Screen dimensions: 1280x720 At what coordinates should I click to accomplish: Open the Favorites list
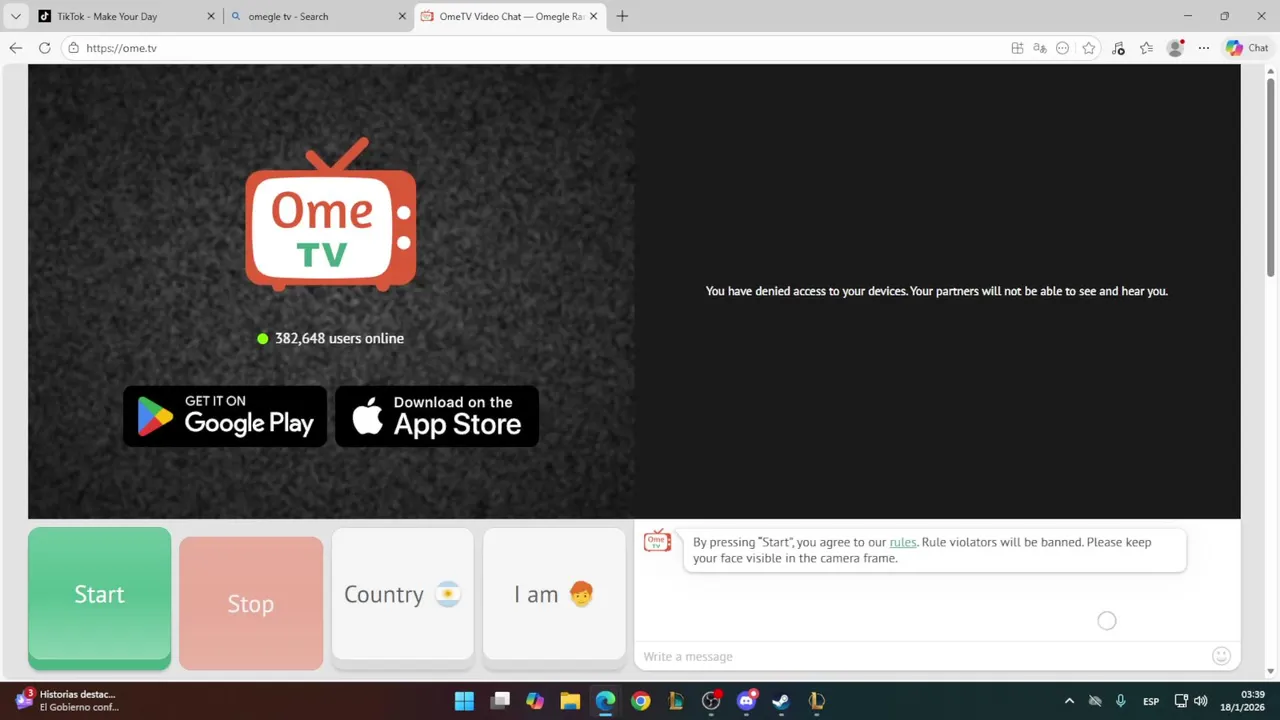click(x=1146, y=48)
